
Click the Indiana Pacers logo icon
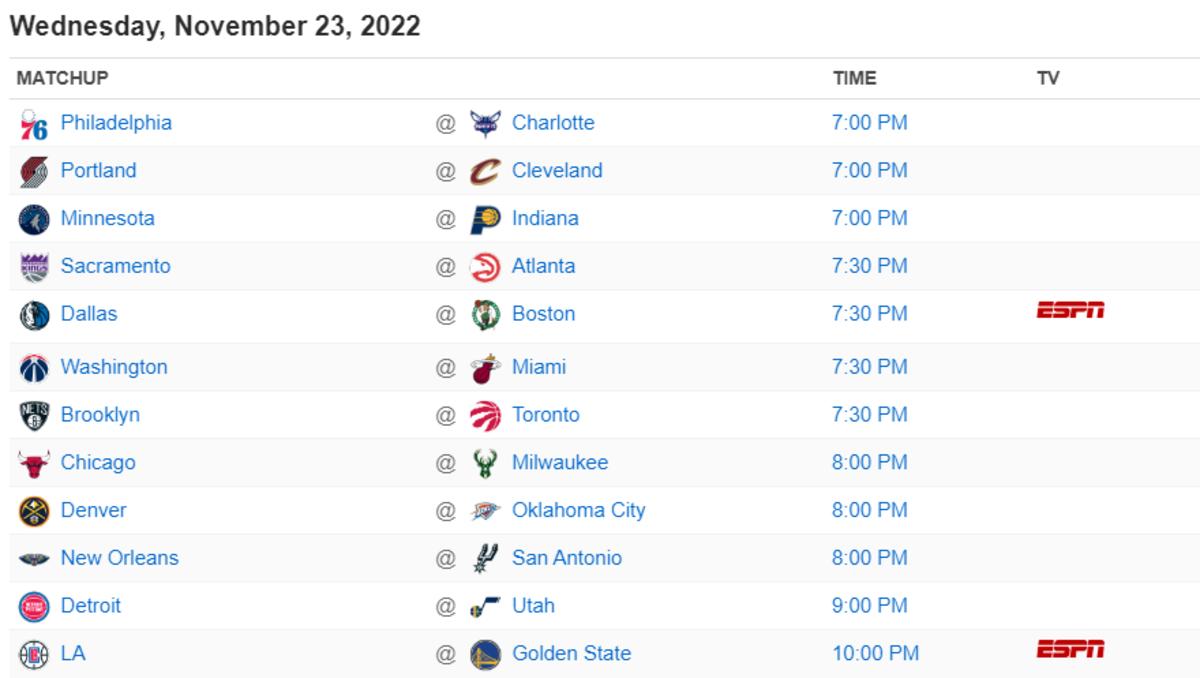[485, 220]
